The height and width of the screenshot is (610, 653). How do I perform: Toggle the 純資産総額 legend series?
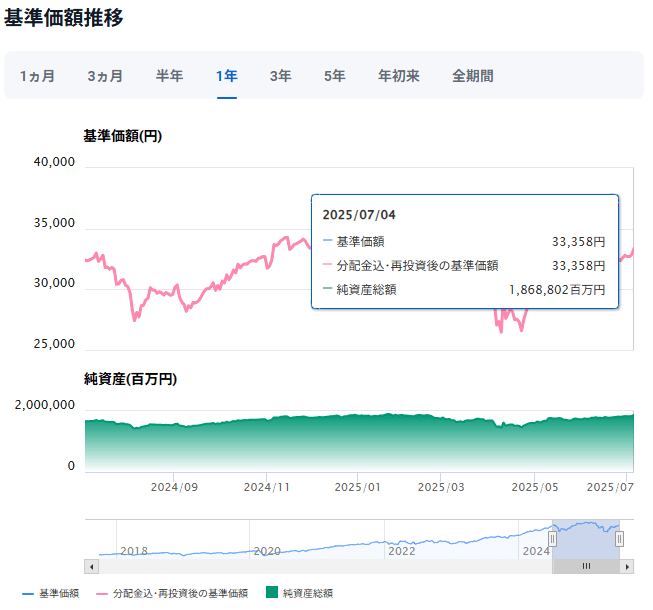[299, 593]
